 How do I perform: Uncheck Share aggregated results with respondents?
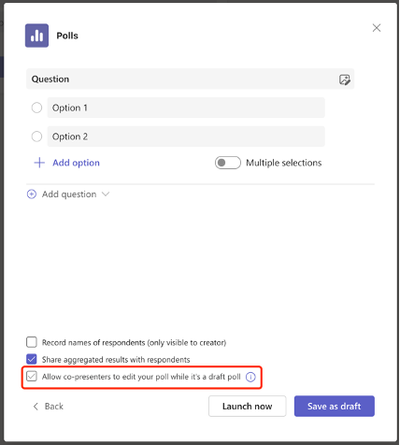tap(32, 359)
